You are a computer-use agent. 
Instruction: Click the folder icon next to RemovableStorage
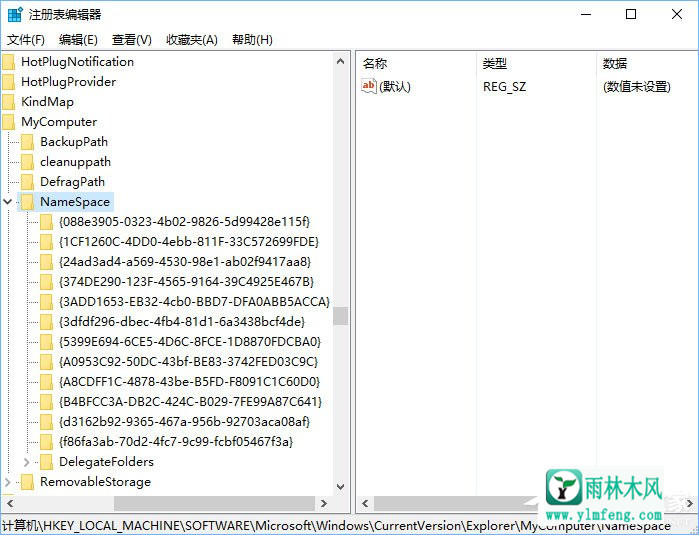[27, 482]
